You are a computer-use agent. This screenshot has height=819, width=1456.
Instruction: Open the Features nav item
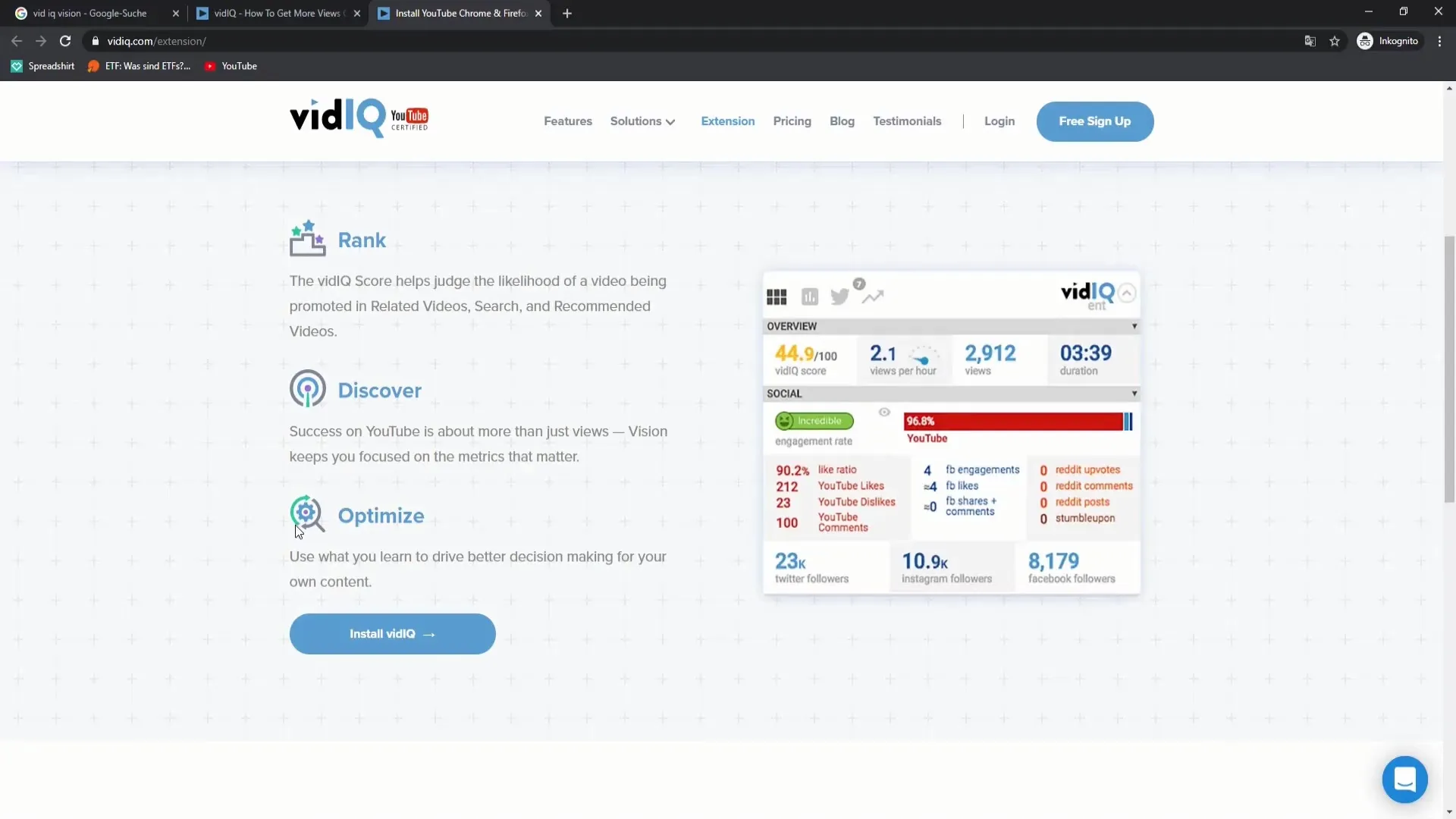pos(568,121)
